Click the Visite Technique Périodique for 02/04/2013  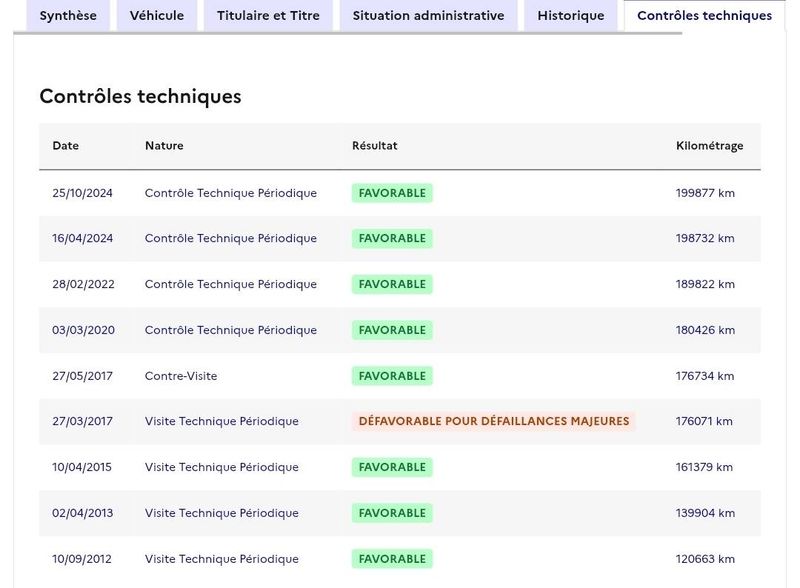221,513
